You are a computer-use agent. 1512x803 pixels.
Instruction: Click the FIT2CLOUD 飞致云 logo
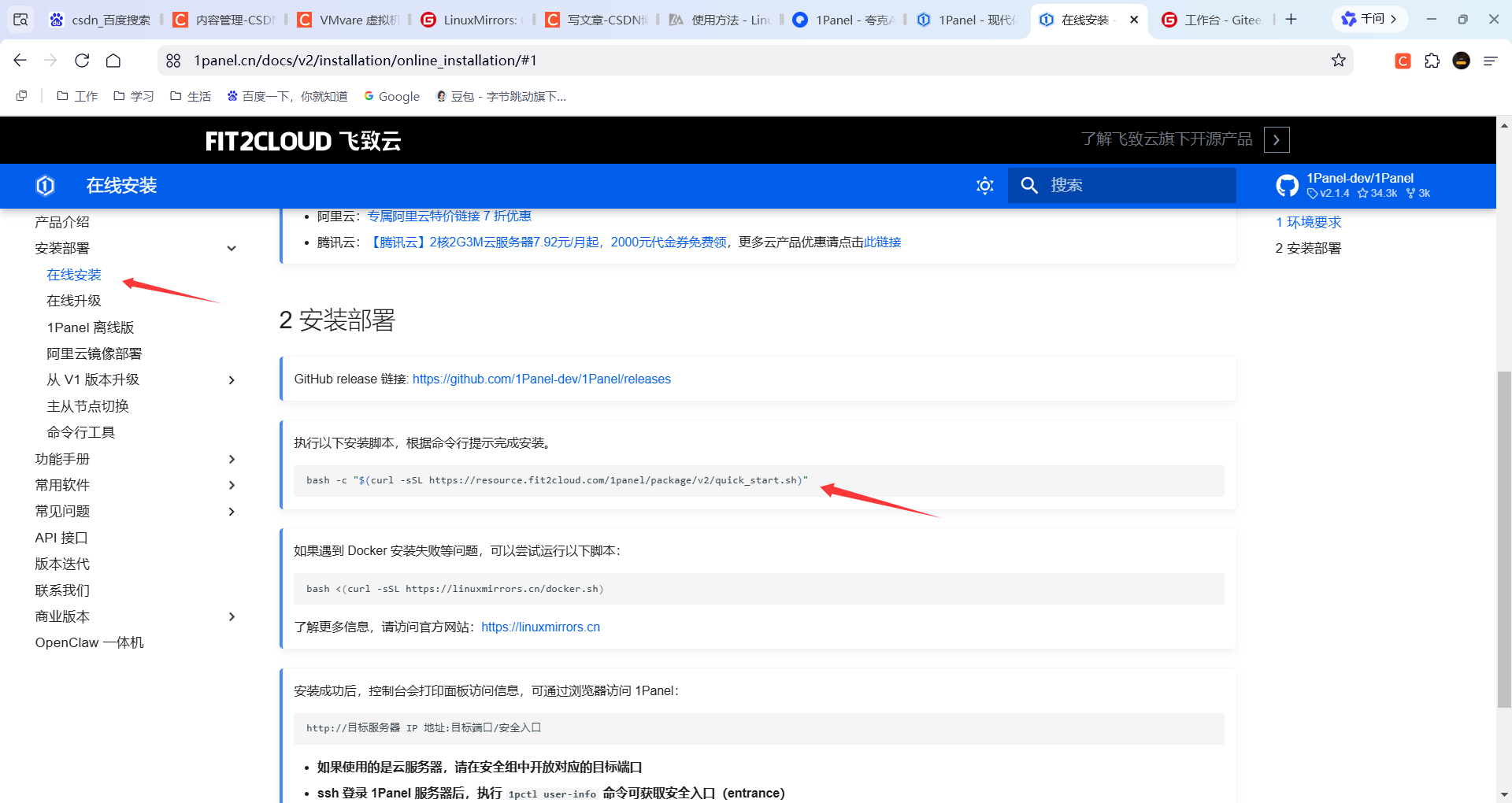pyautogui.click(x=303, y=141)
